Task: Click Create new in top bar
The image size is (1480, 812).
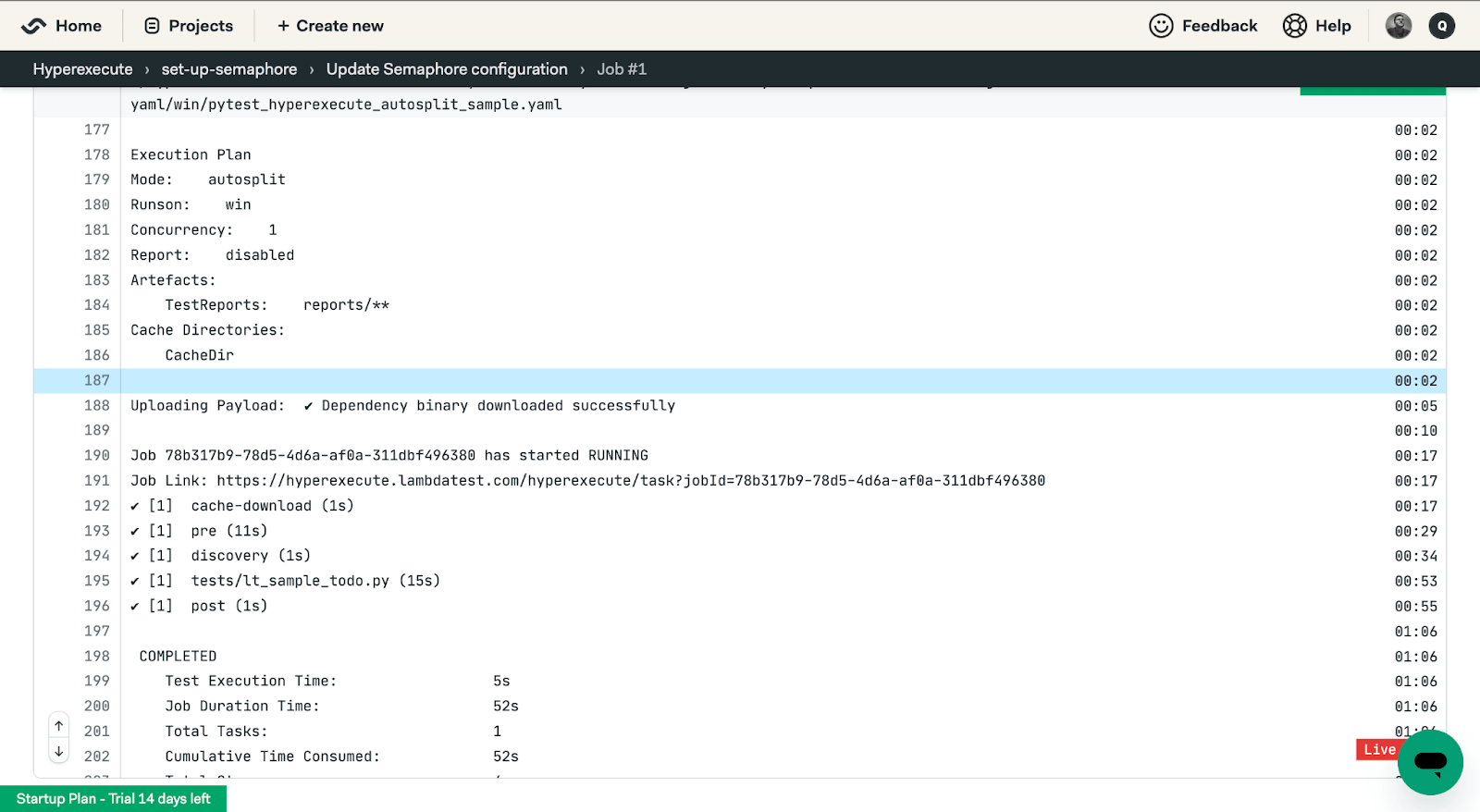Action: [x=330, y=26]
